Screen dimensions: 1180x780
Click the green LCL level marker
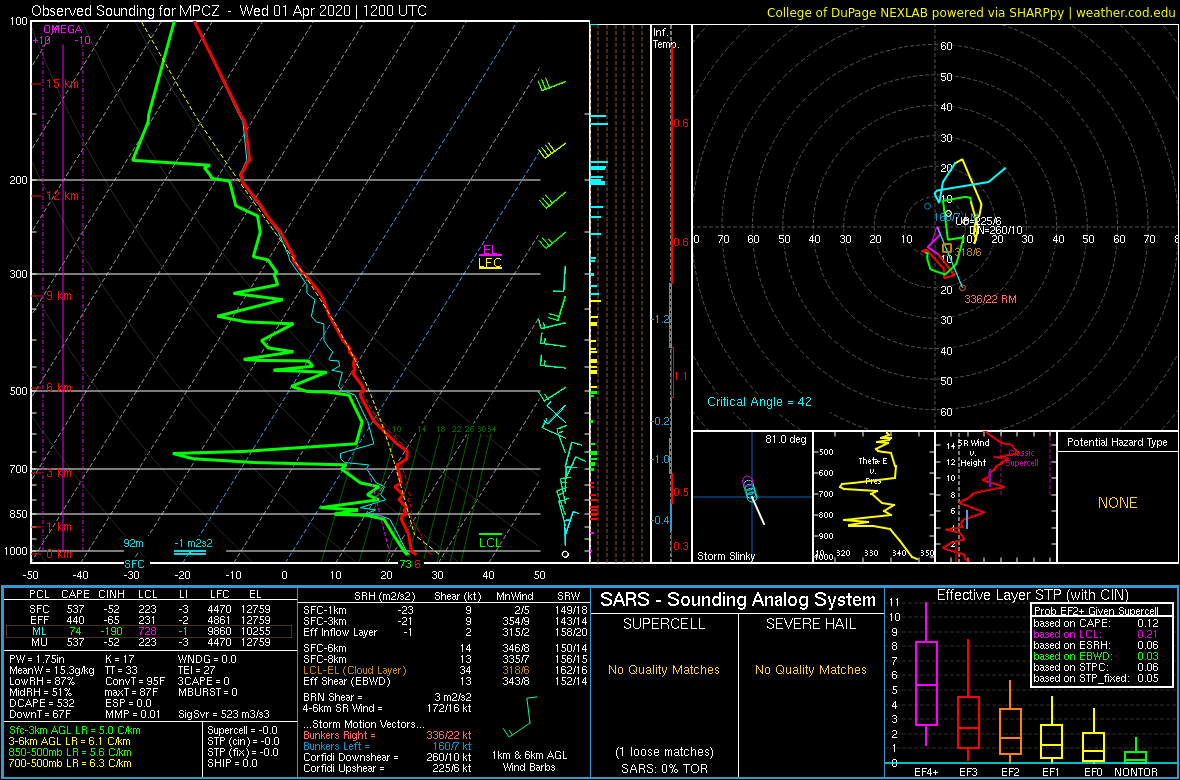(491, 541)
